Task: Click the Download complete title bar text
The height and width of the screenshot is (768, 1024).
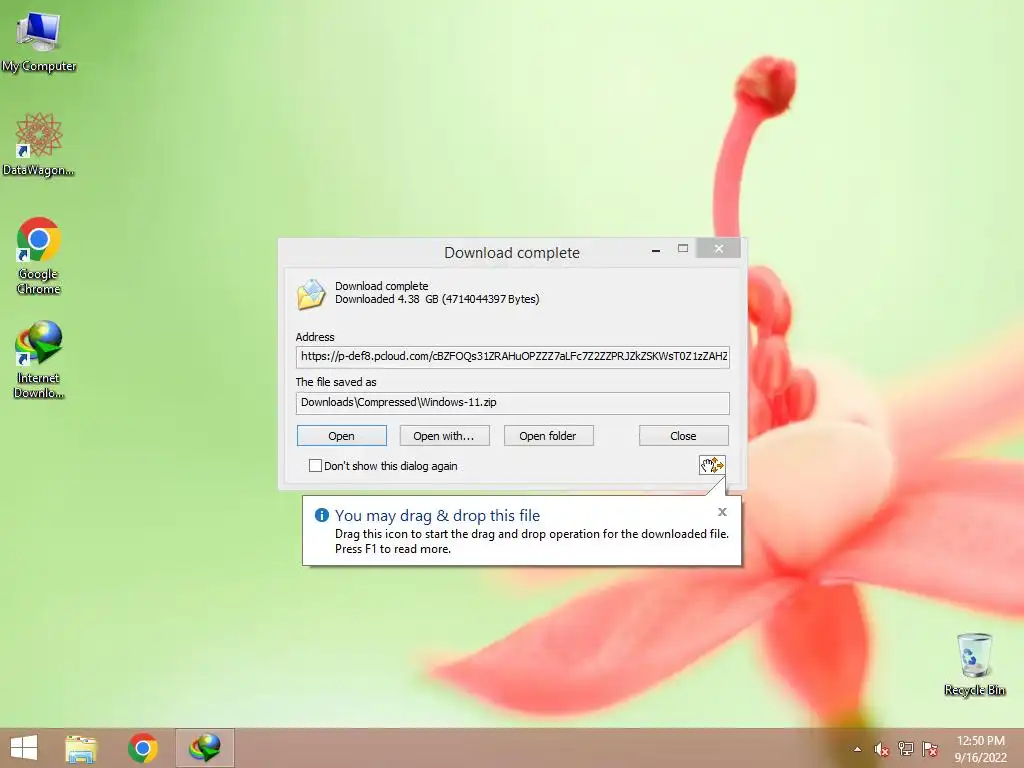Action: [x=512, y=253]
